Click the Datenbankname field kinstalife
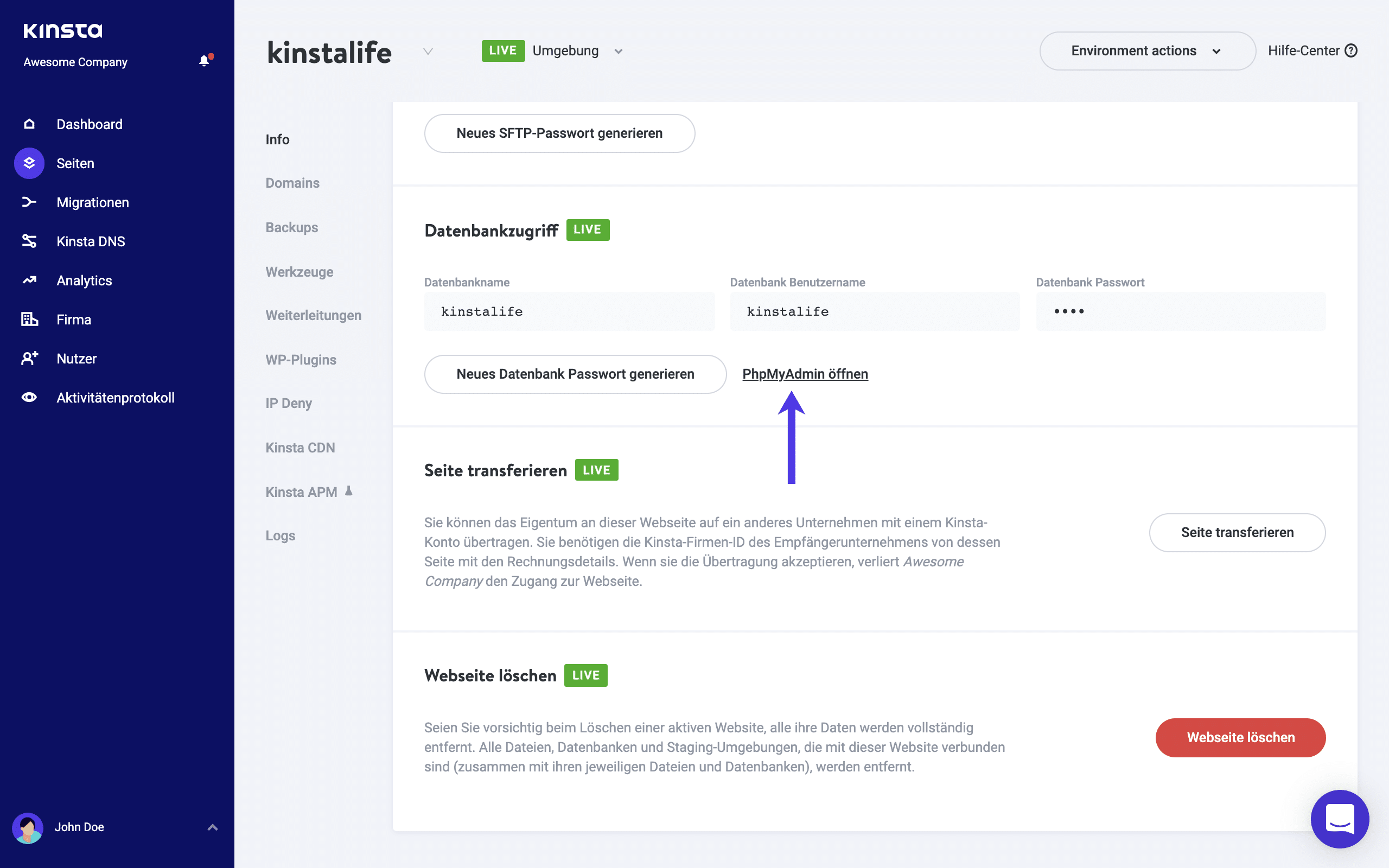The width and height of the screenshot is (1389, 868). pyautogui.click(x=569, y=311)
